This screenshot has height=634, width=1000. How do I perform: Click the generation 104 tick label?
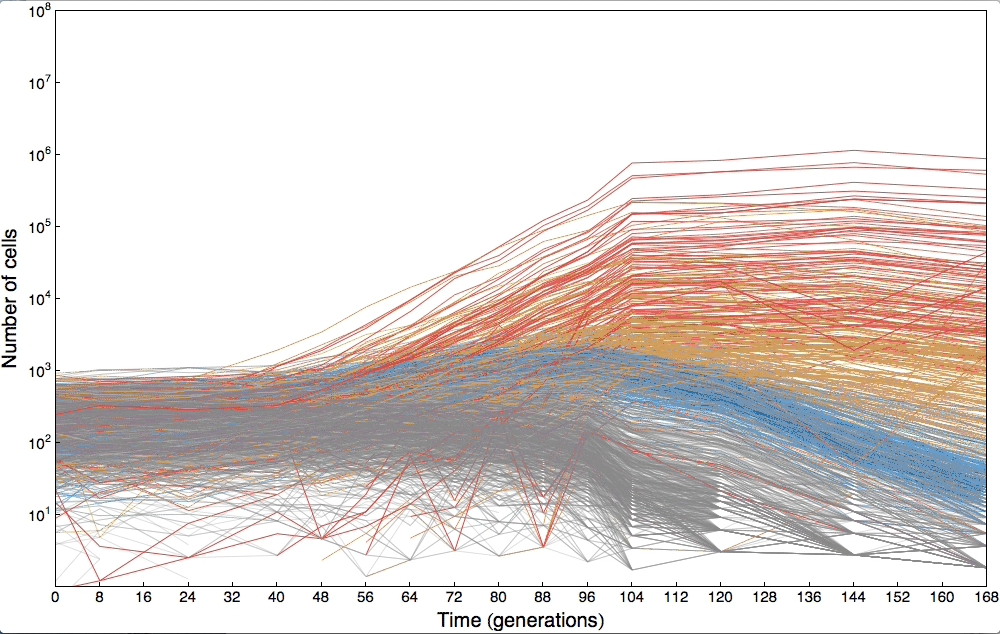[631, 598]
